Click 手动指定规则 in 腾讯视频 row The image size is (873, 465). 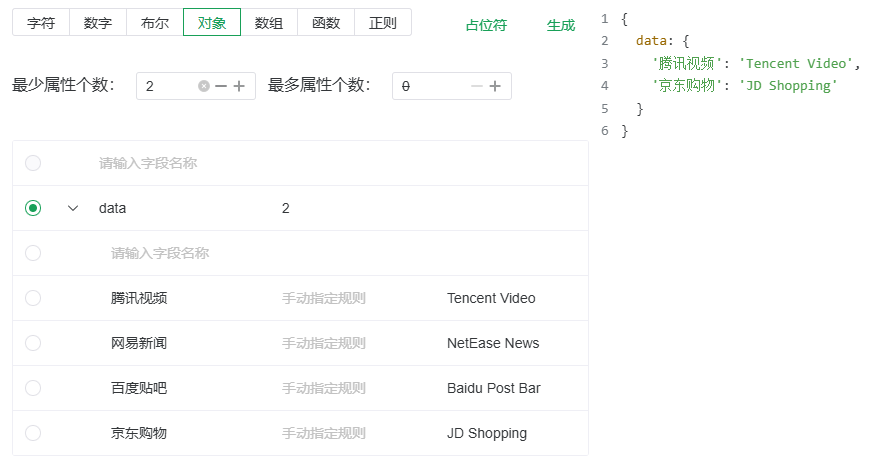(323, 298)
